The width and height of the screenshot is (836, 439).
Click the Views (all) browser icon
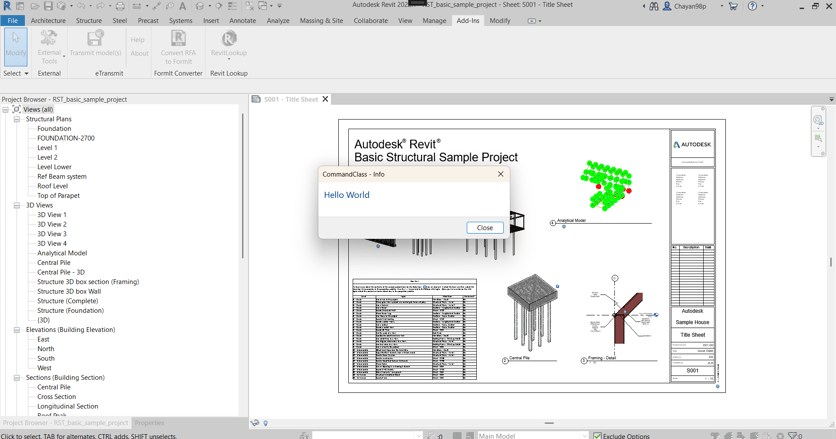click(x=17, y=109)
